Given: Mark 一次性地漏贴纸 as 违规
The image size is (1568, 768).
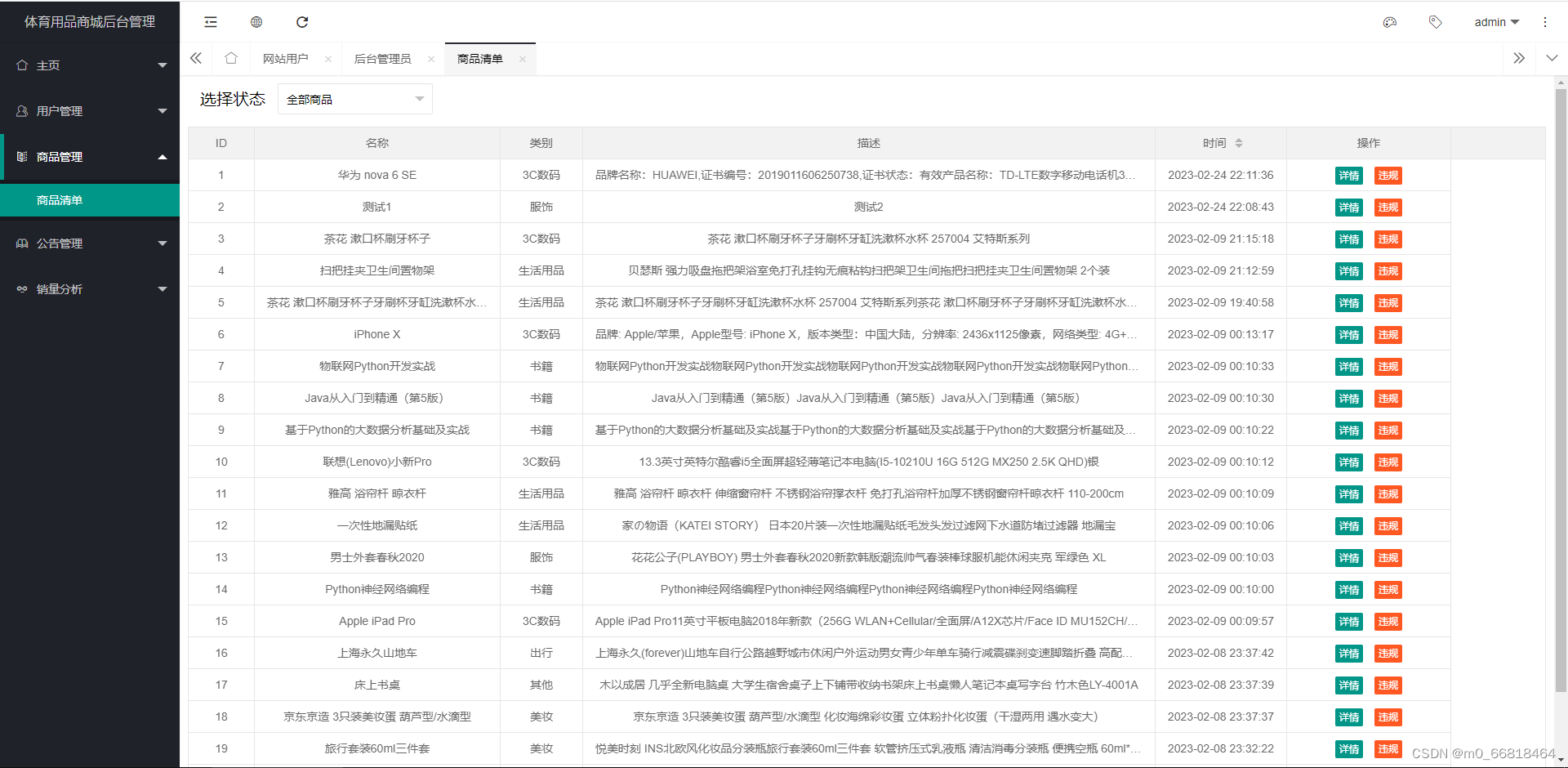Looking at the screenshot, I should (x=1388, y=526).
